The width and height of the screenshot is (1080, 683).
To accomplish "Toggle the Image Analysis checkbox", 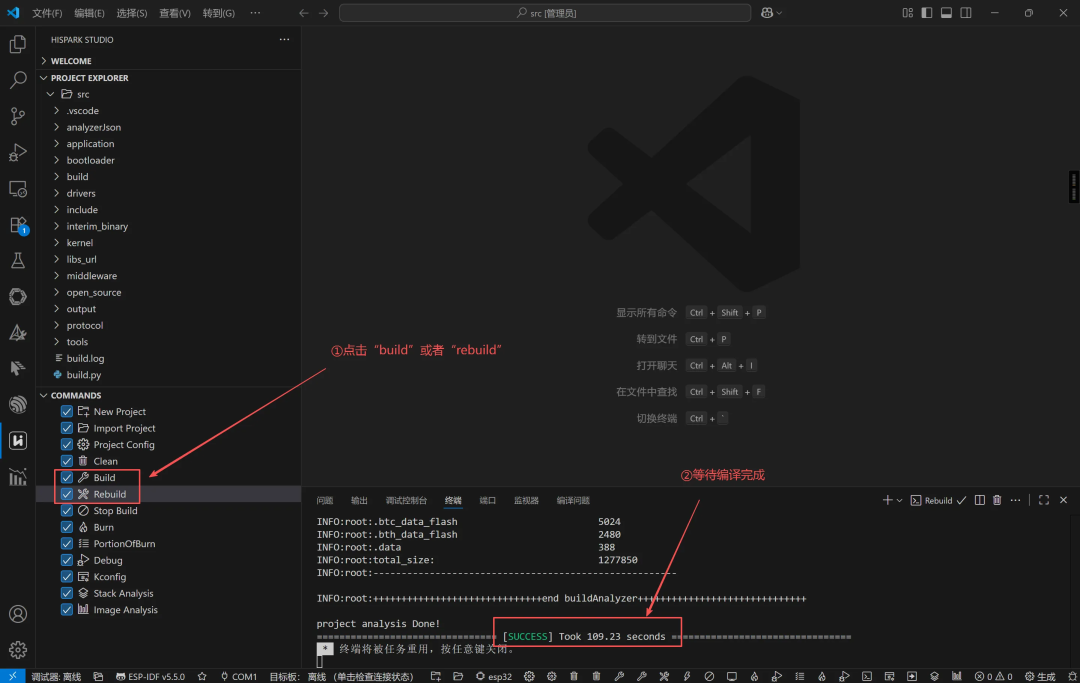I will (67, 609).
